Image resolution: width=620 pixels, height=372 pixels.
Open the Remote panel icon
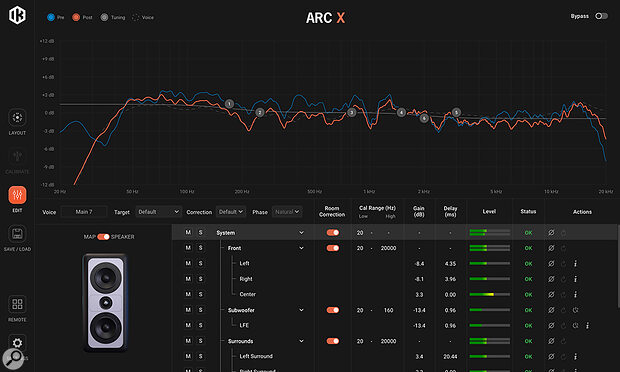point(17,304)
